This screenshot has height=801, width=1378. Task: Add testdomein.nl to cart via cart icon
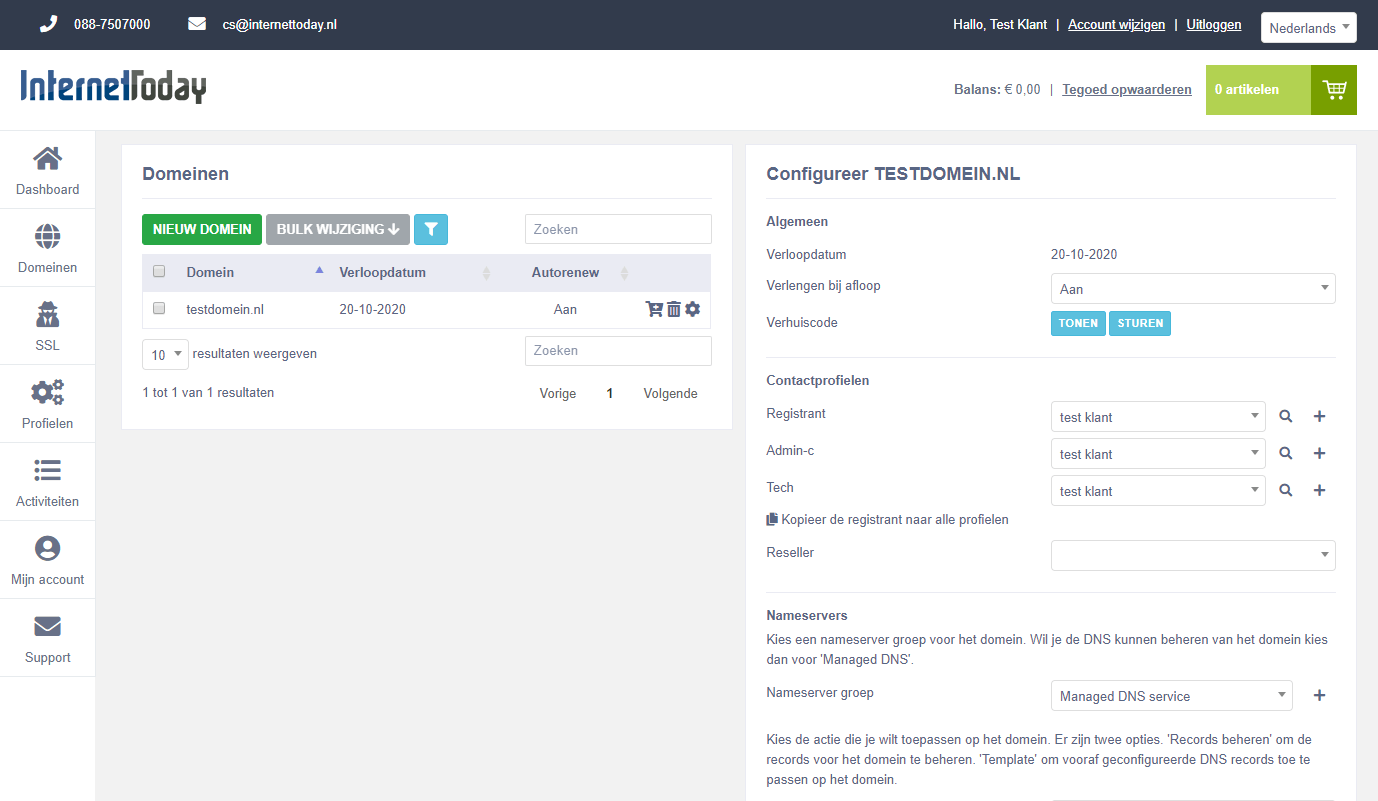tap(655, 310)
